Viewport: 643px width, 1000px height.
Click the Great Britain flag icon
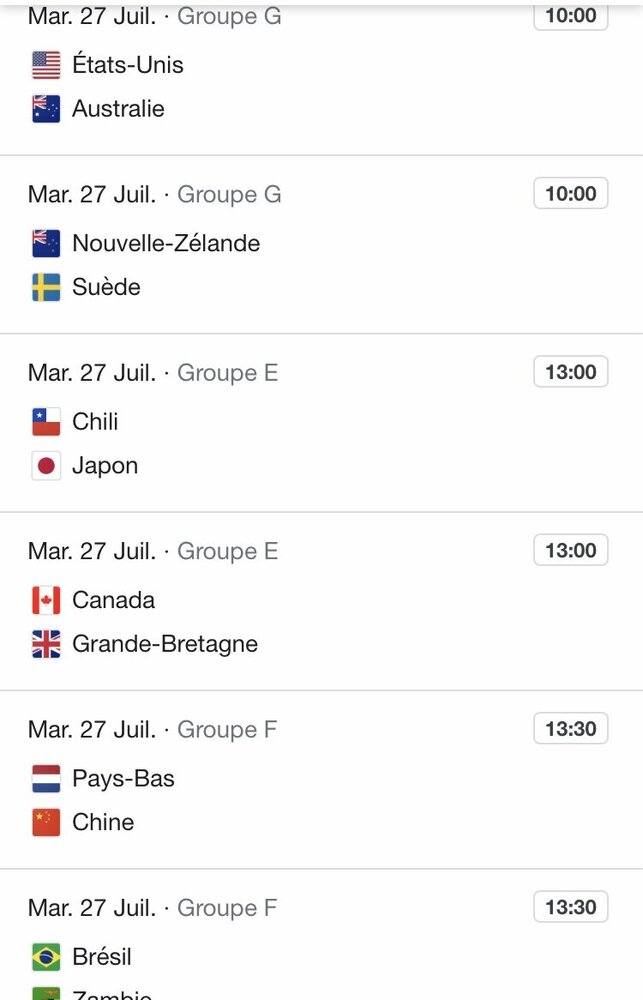[x=46, y=644]
